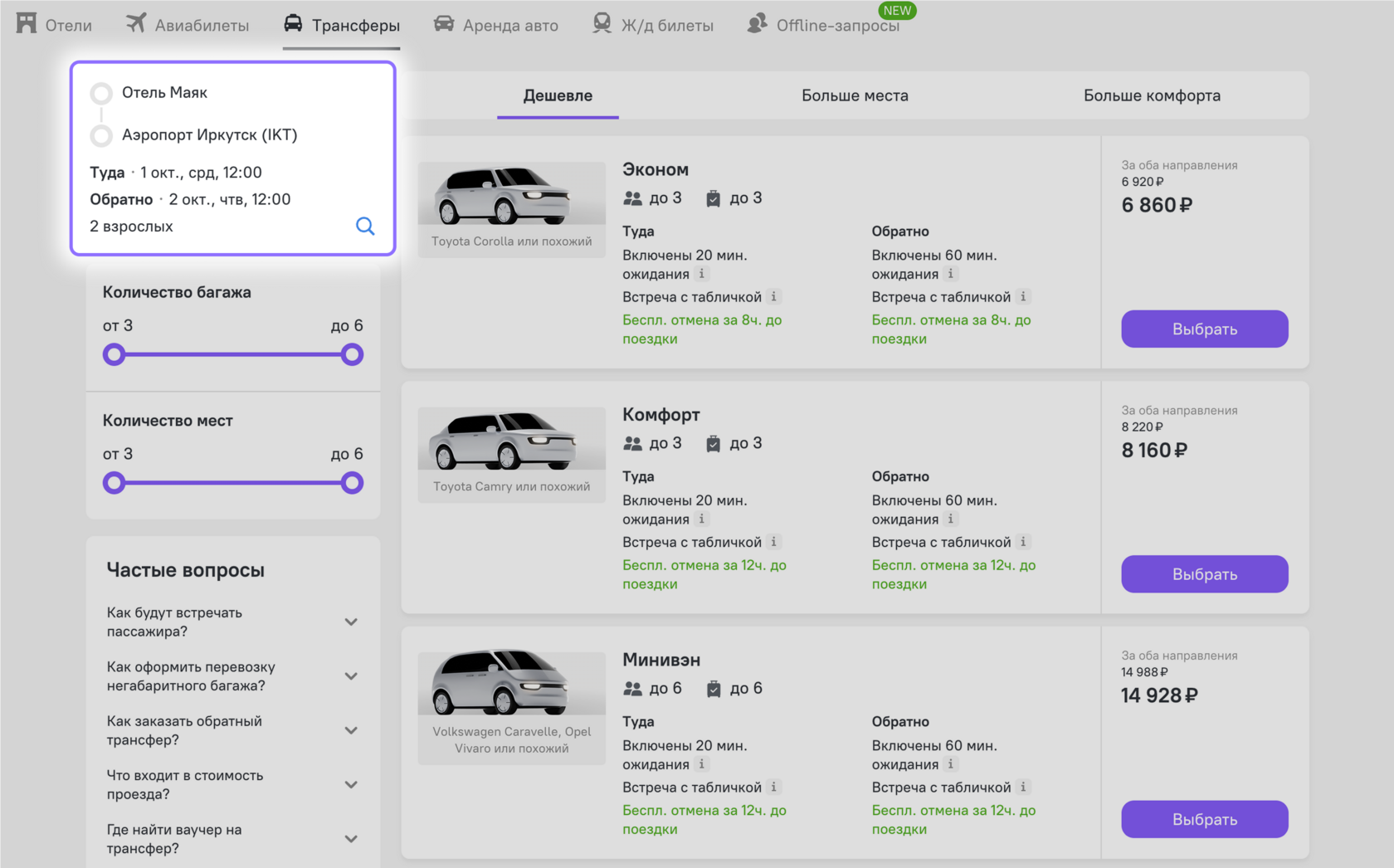The image size is (1394, 868).
Task: Click the 8 160 ₽ price
Action: pyautogui.click(x=1154, y=450)
